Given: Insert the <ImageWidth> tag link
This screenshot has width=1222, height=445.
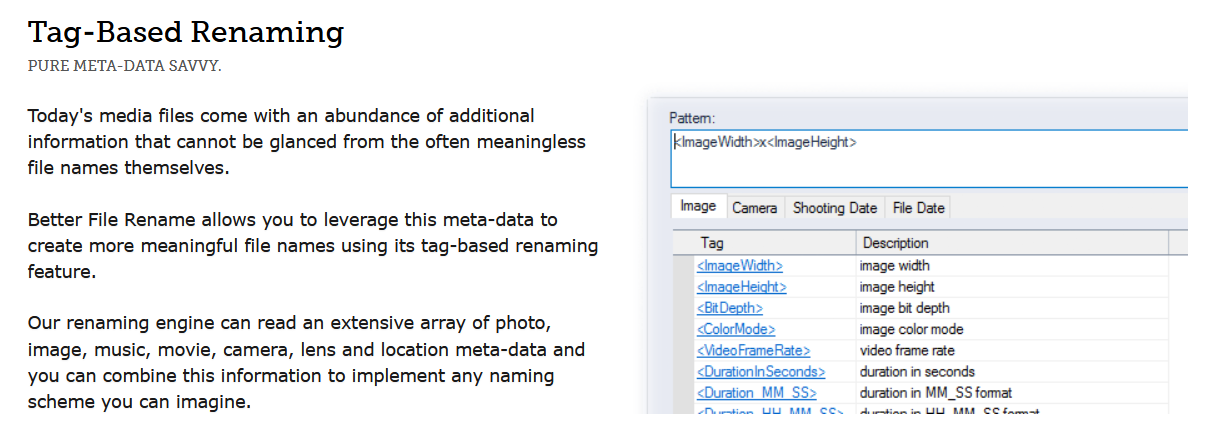Looking at the screenshot, I should click(740, 266).
